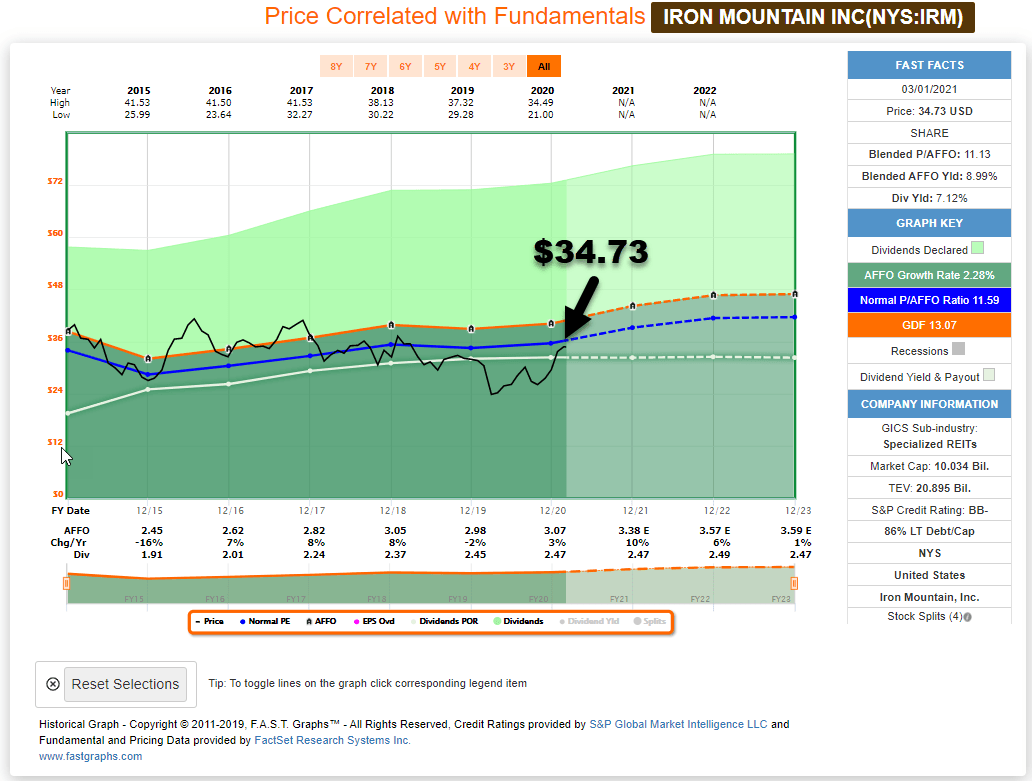
Task: Open FactSet Research Systems Inc. link
Action: 332,740
